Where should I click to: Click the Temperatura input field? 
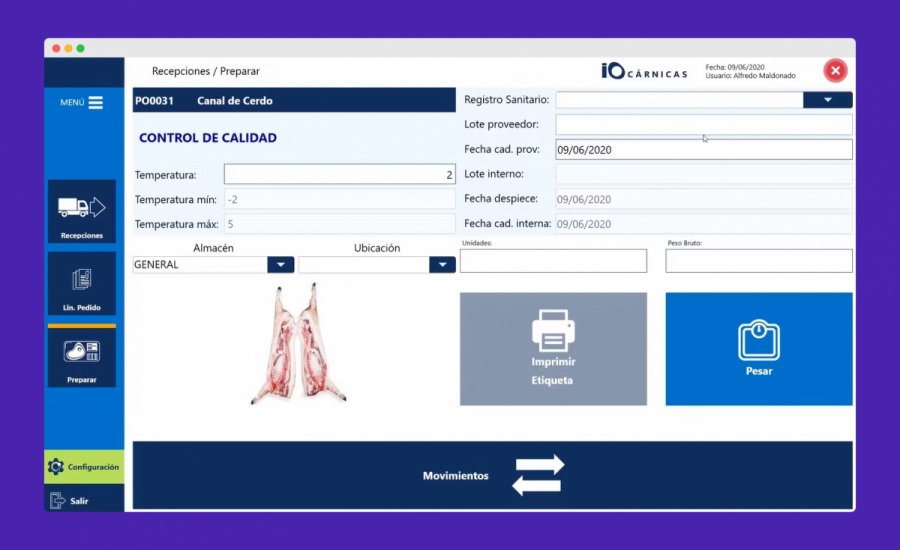tap(339, 174)
